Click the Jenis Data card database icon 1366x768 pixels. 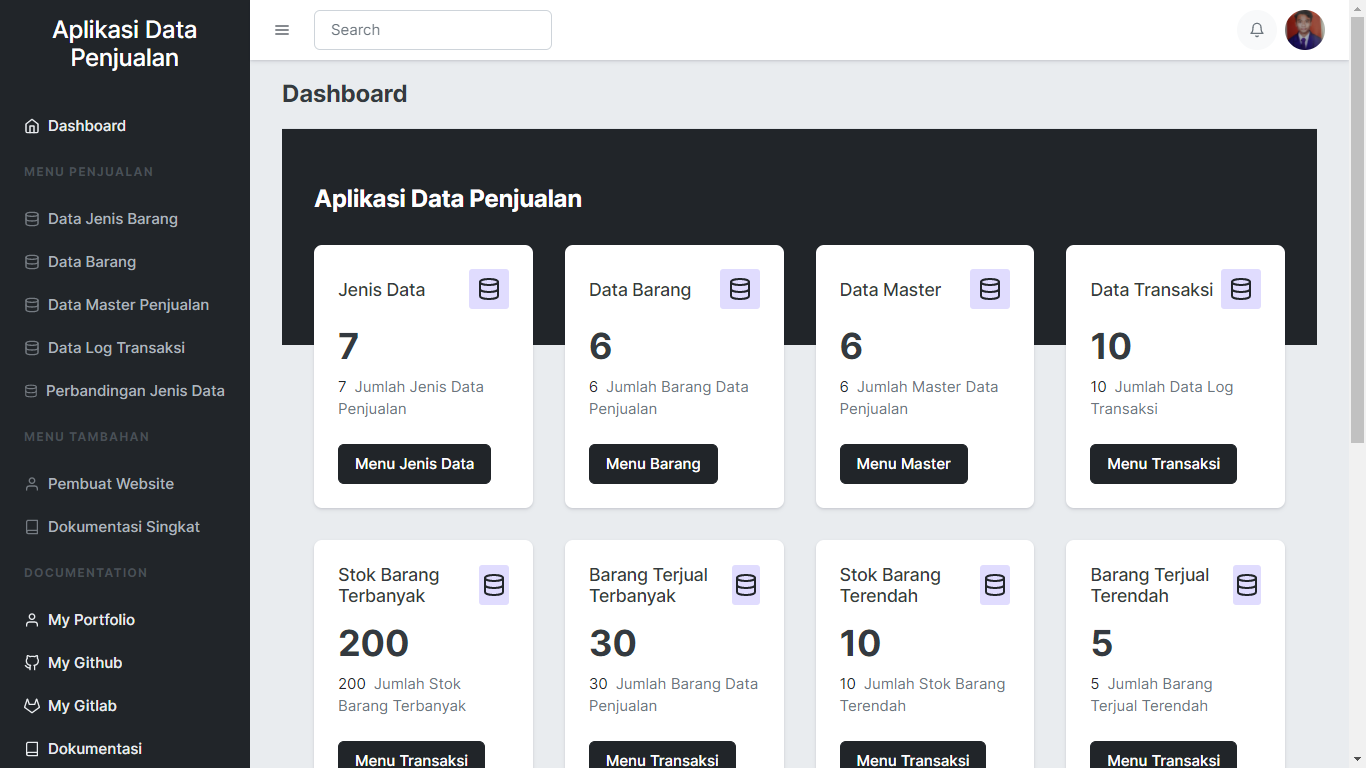point(489,289)
